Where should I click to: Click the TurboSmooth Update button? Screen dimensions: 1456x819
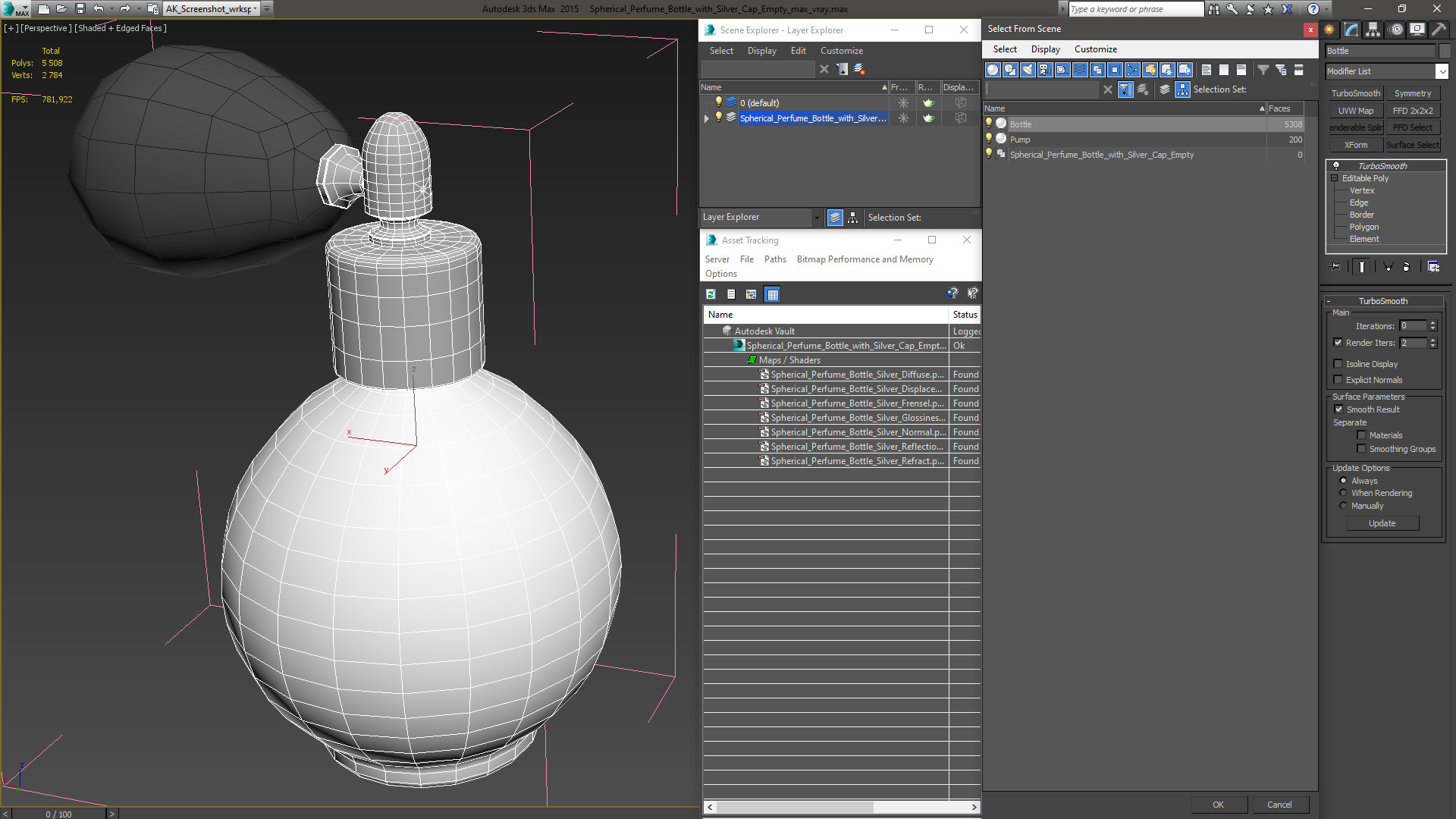(x=1382, y=523)
